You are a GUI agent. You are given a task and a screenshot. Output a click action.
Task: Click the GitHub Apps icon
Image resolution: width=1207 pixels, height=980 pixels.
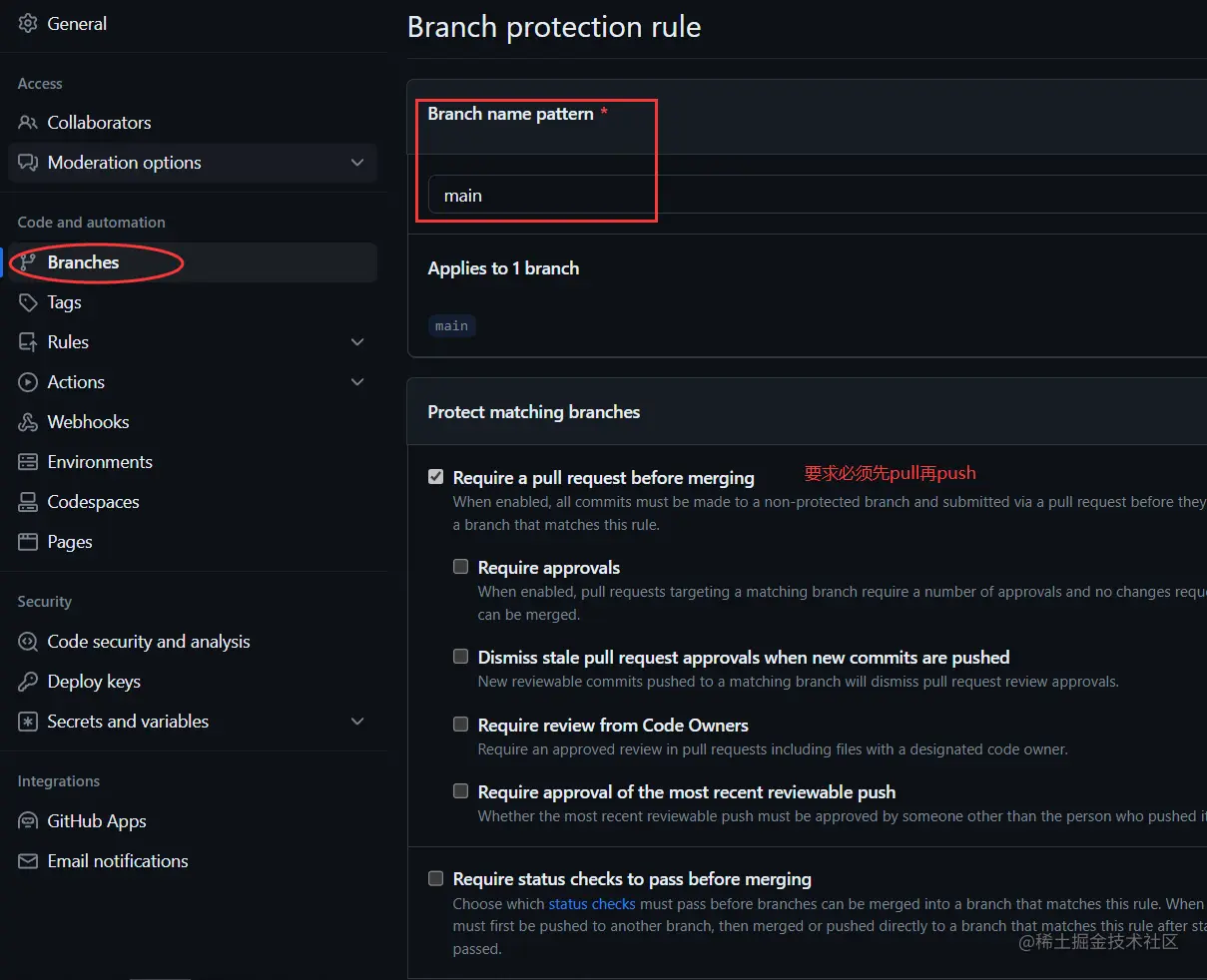pos(28,821)
